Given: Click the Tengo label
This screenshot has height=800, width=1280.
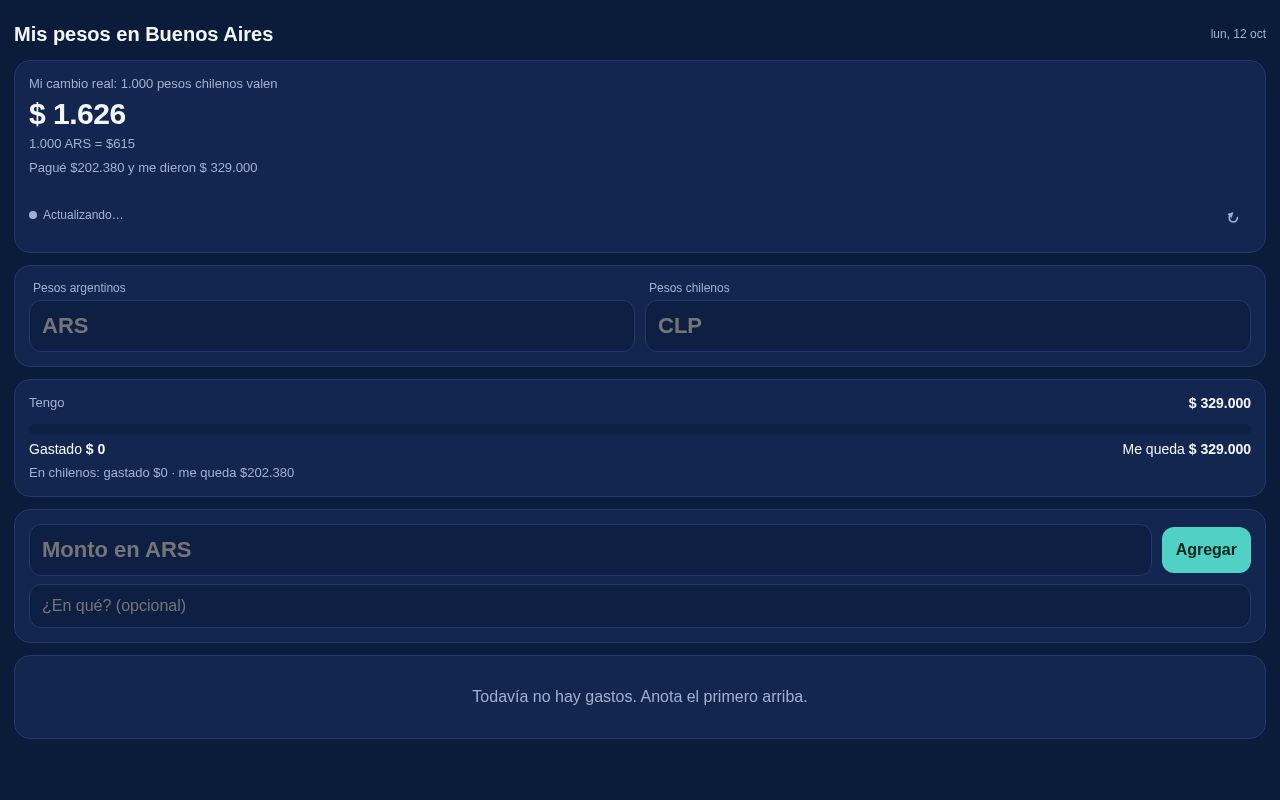Looking at the screenshot, I should [x=47, y=403].
